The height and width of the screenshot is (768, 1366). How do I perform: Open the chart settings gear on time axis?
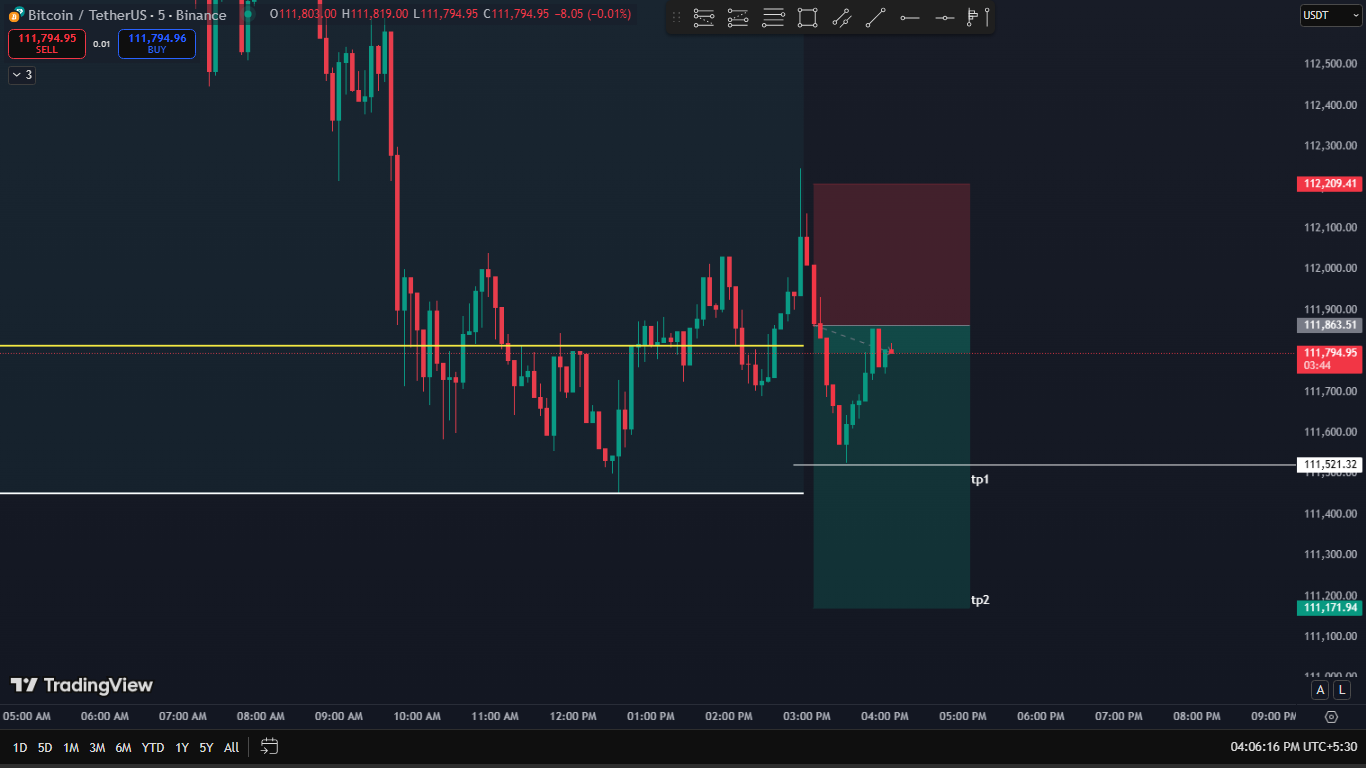click(x=1330, y=717)
